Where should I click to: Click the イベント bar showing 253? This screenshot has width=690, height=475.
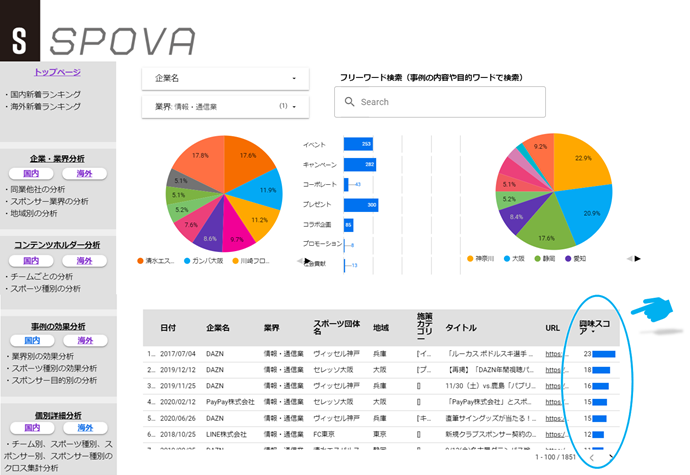tap(359, 144)
